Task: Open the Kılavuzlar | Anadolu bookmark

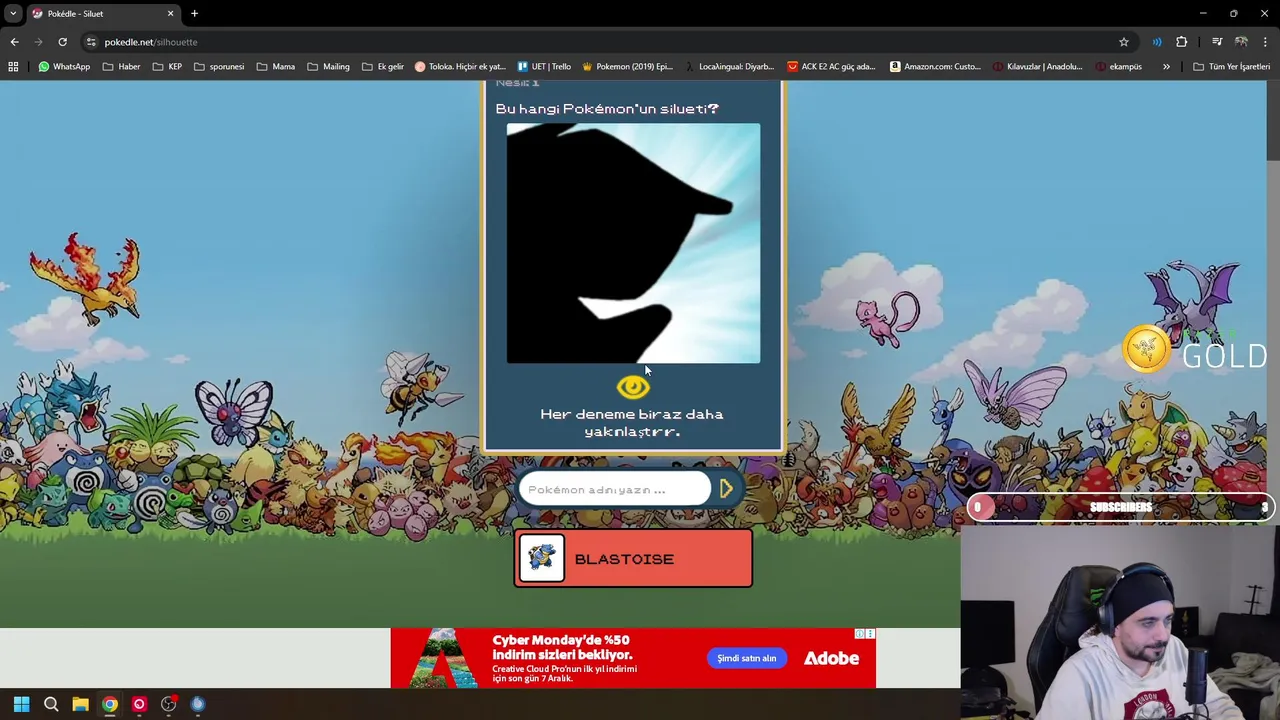Action: (1038, 67)
